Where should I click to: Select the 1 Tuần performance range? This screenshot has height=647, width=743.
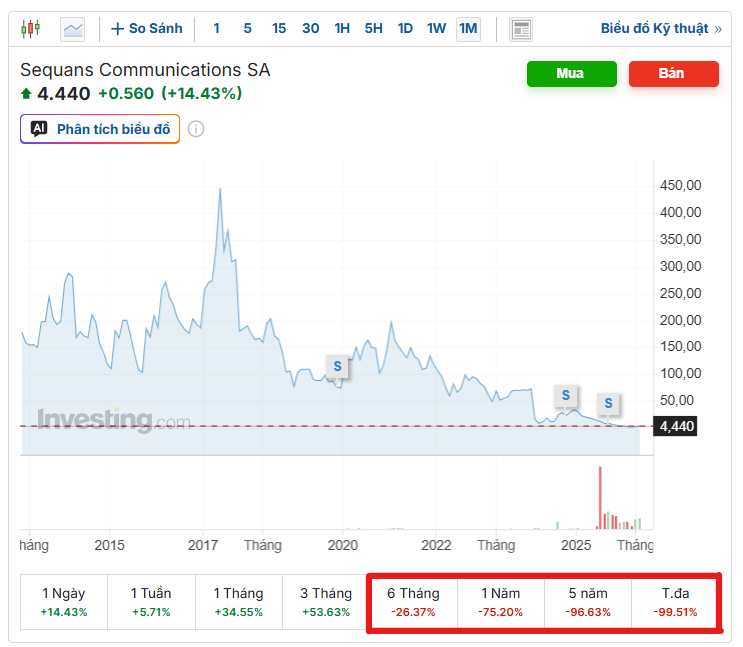click(151, 602)
